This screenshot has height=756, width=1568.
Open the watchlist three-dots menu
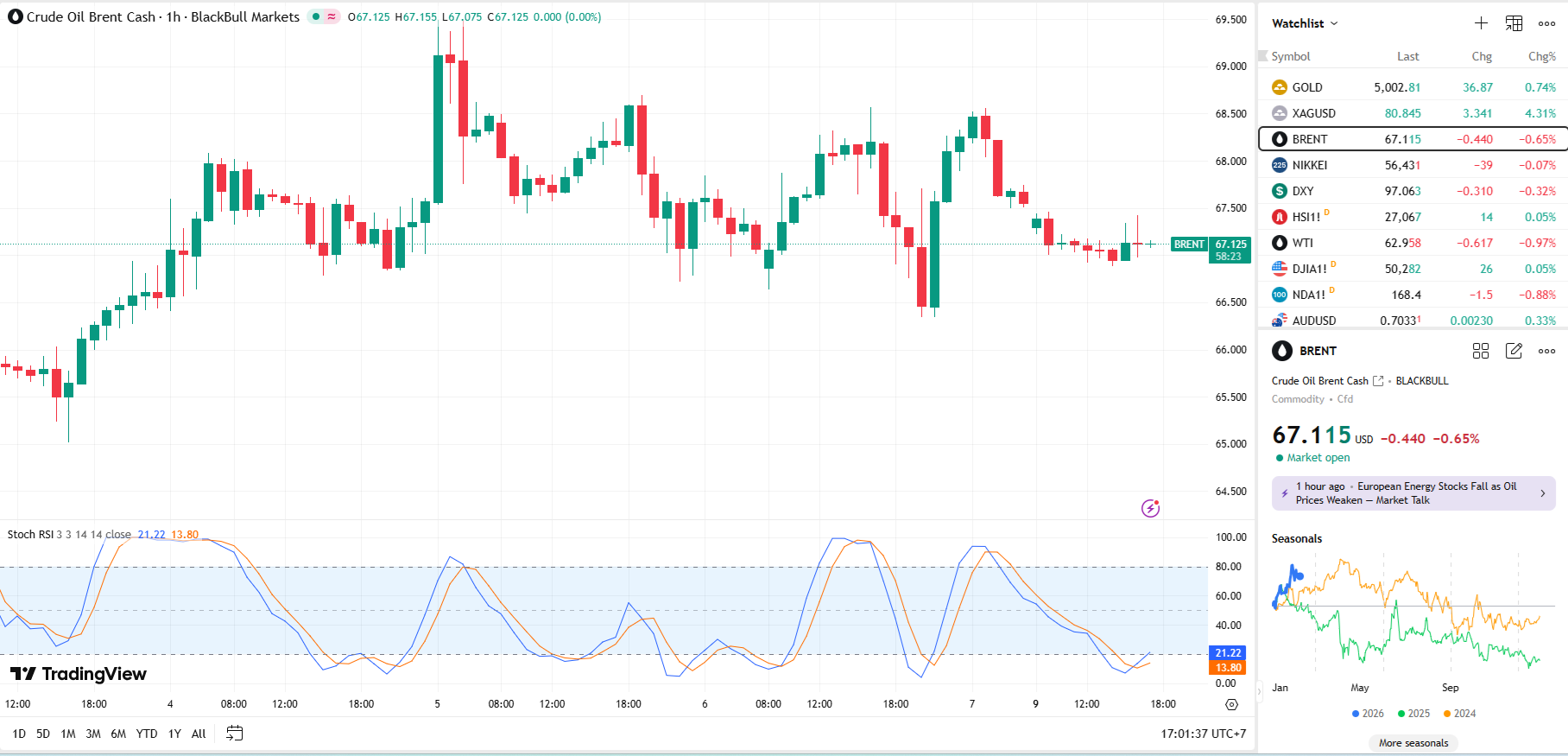[1546, 23]
